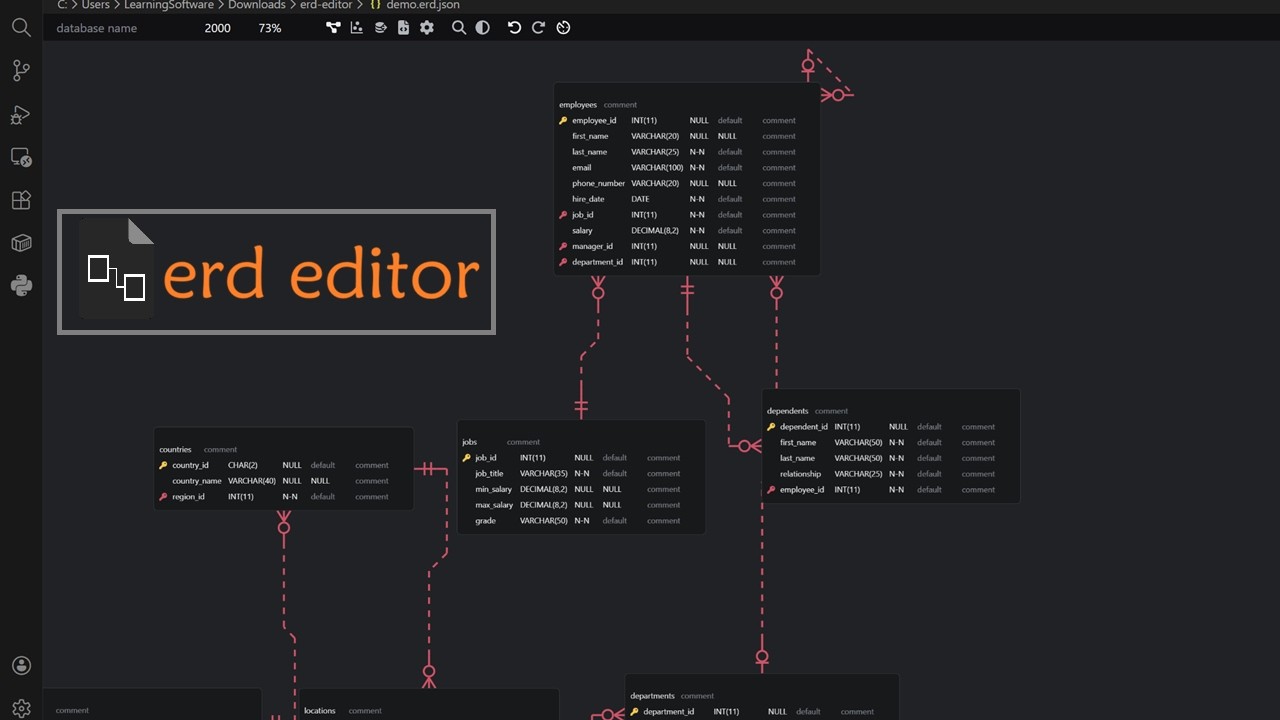Open the Remote Explorer view
Viewport: 1280px width, 720px height.
click(21, 158)
